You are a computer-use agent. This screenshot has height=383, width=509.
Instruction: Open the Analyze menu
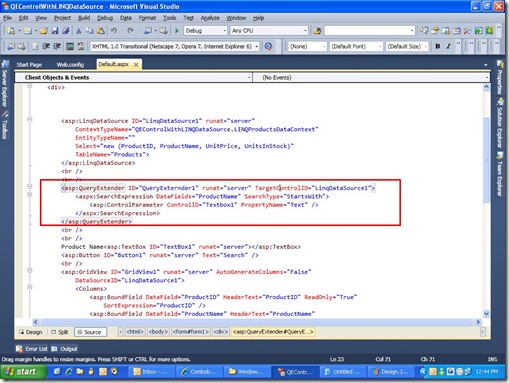click(x=210, y=18)
